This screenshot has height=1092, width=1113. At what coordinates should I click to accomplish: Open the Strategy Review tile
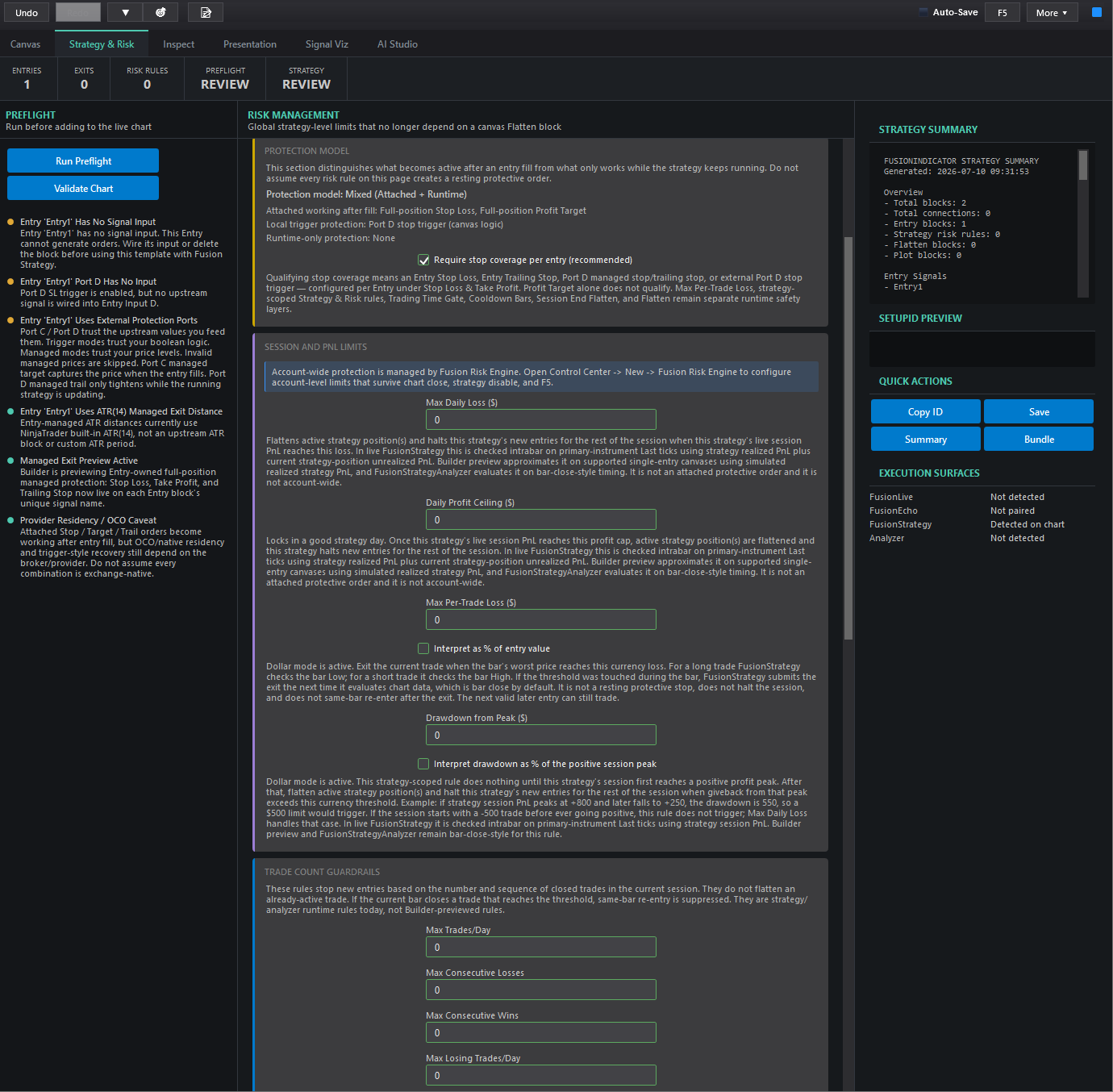(306, 79)
